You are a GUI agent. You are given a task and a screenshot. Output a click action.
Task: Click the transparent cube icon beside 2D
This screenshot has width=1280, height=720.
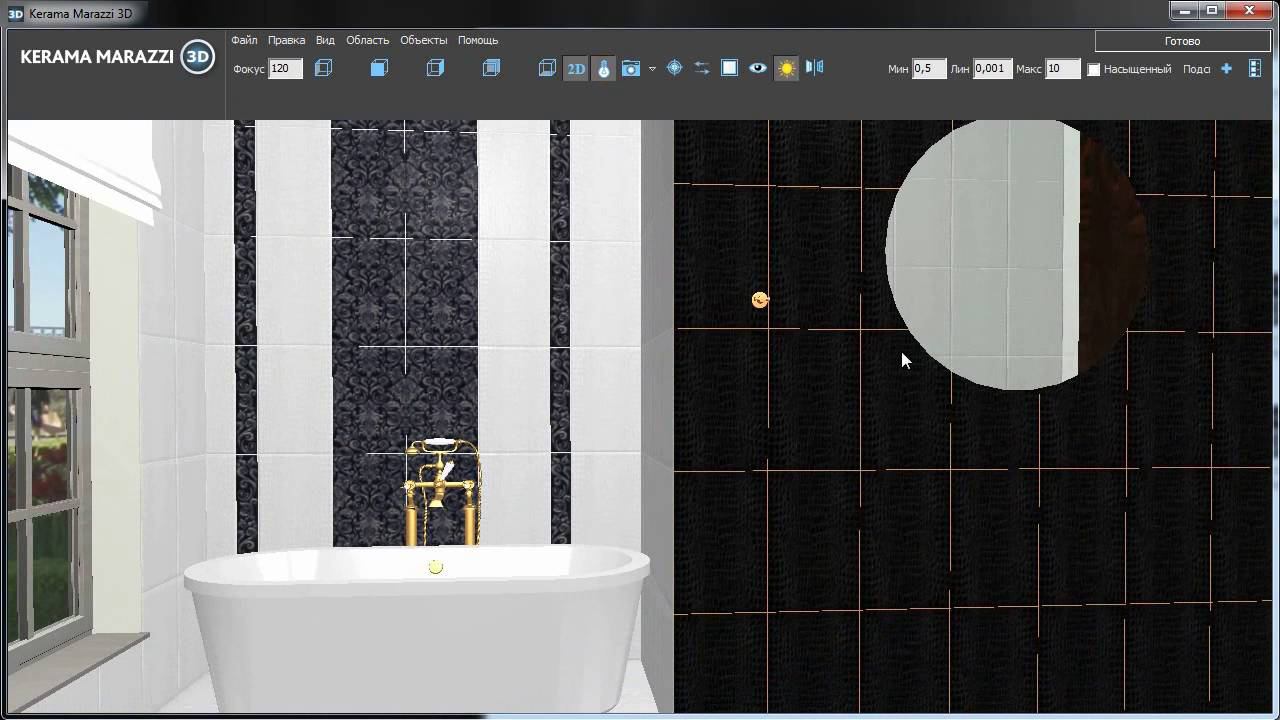pos(547,68)
